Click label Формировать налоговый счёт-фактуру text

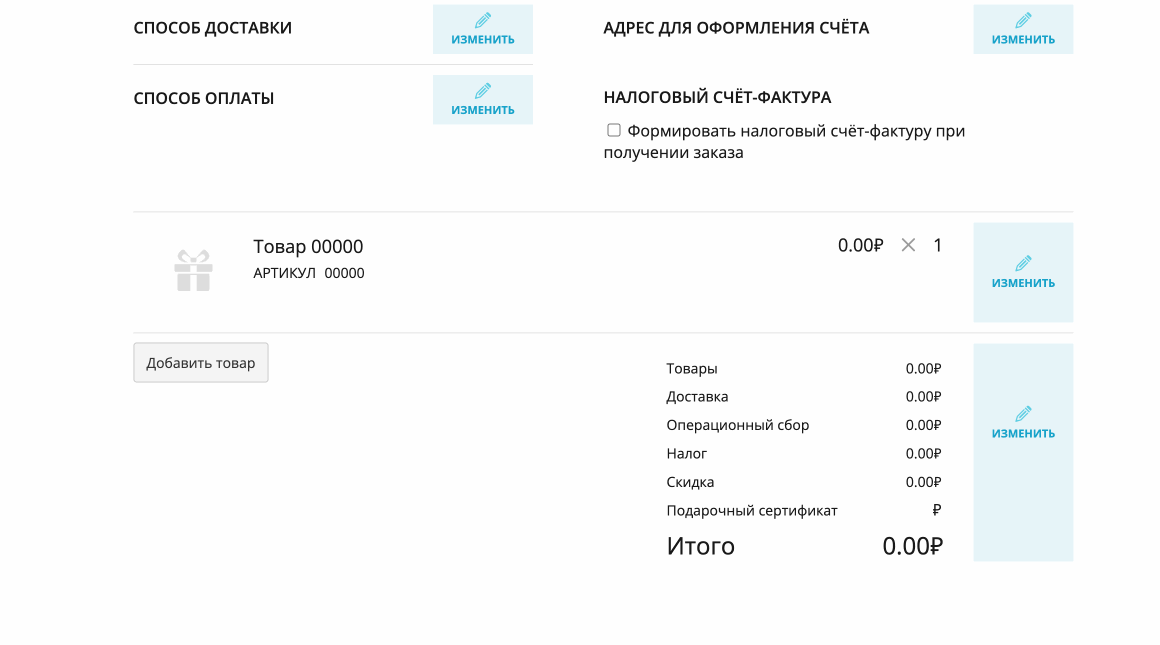[784, 141]
